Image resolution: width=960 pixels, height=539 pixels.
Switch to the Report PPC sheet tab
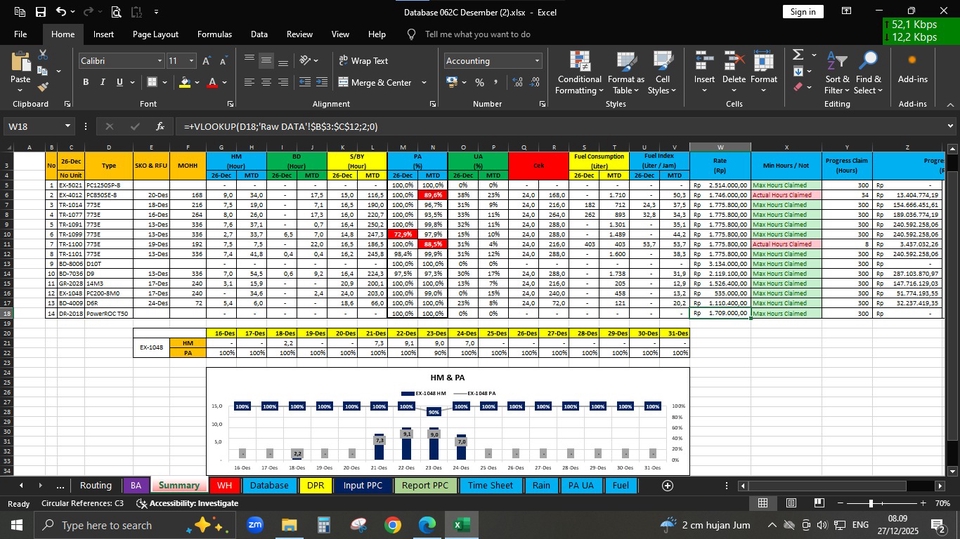coord(425,485)
